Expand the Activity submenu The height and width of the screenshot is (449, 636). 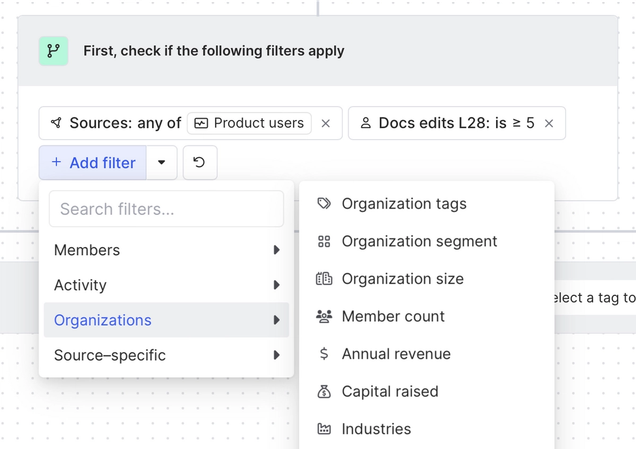click(276, 285)
